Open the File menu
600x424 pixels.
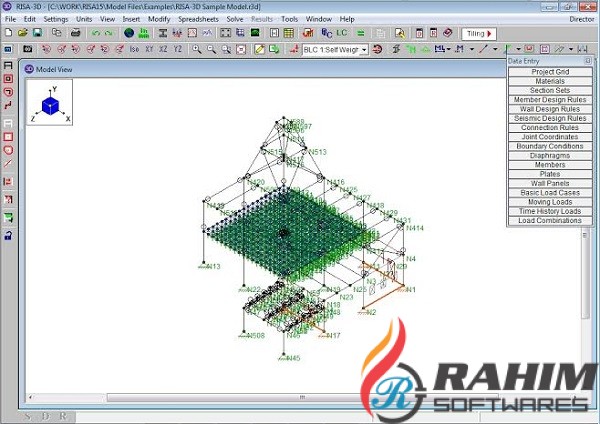coord(10,19)
